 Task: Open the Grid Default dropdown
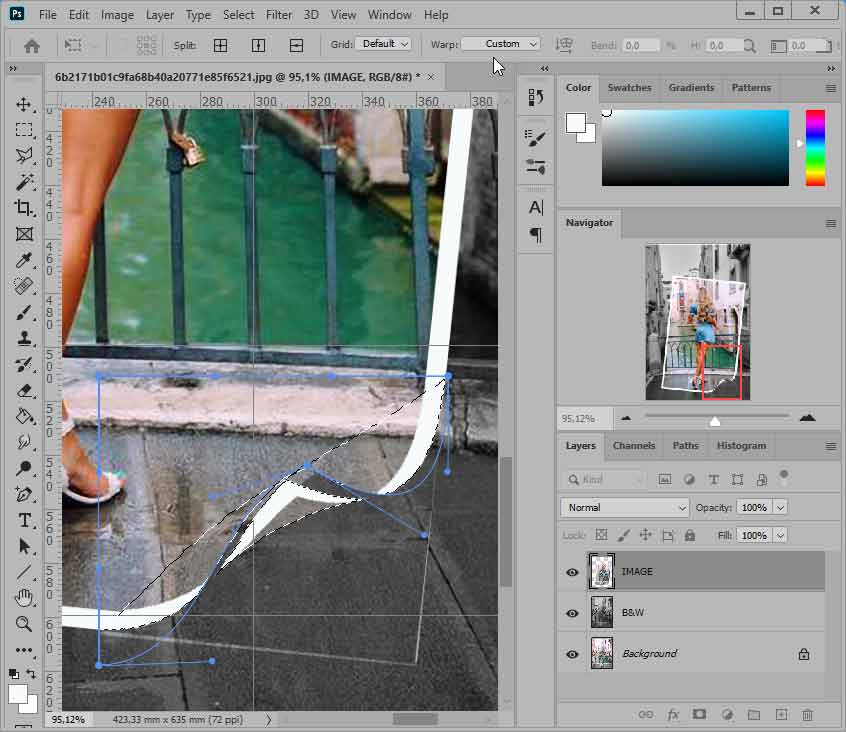click(384, 44)
